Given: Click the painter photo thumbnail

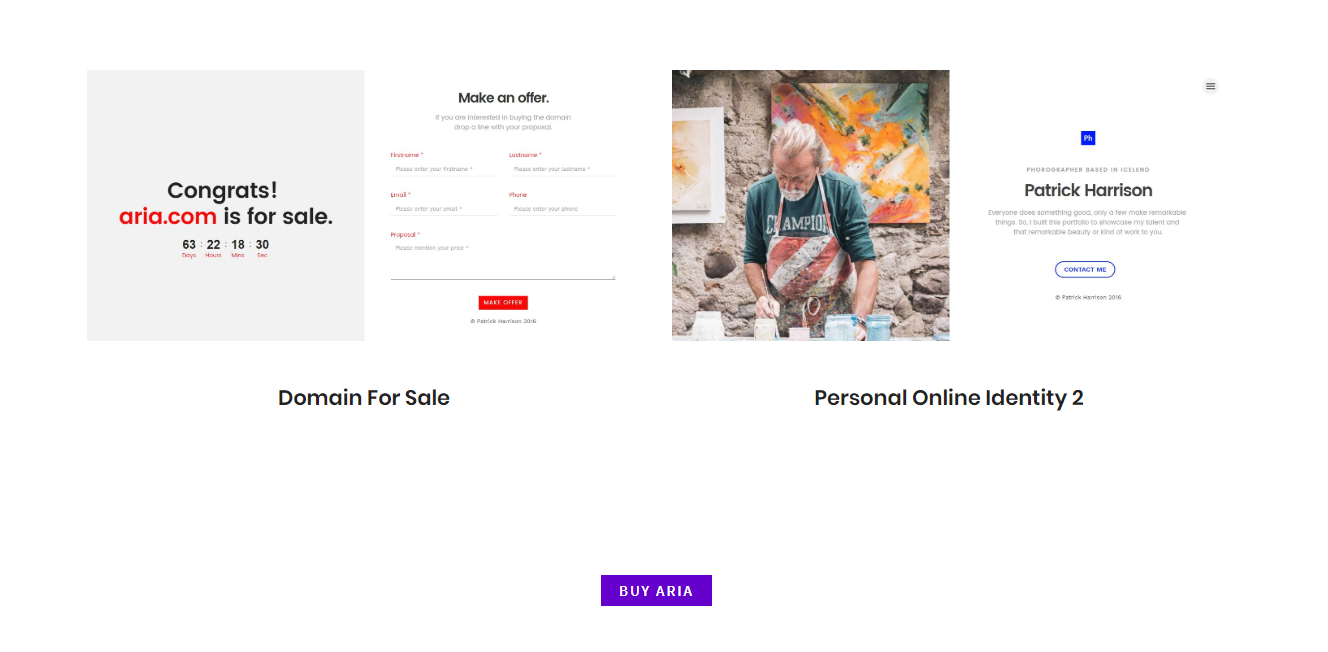Looking at the screenshot, I should point(810,205).
